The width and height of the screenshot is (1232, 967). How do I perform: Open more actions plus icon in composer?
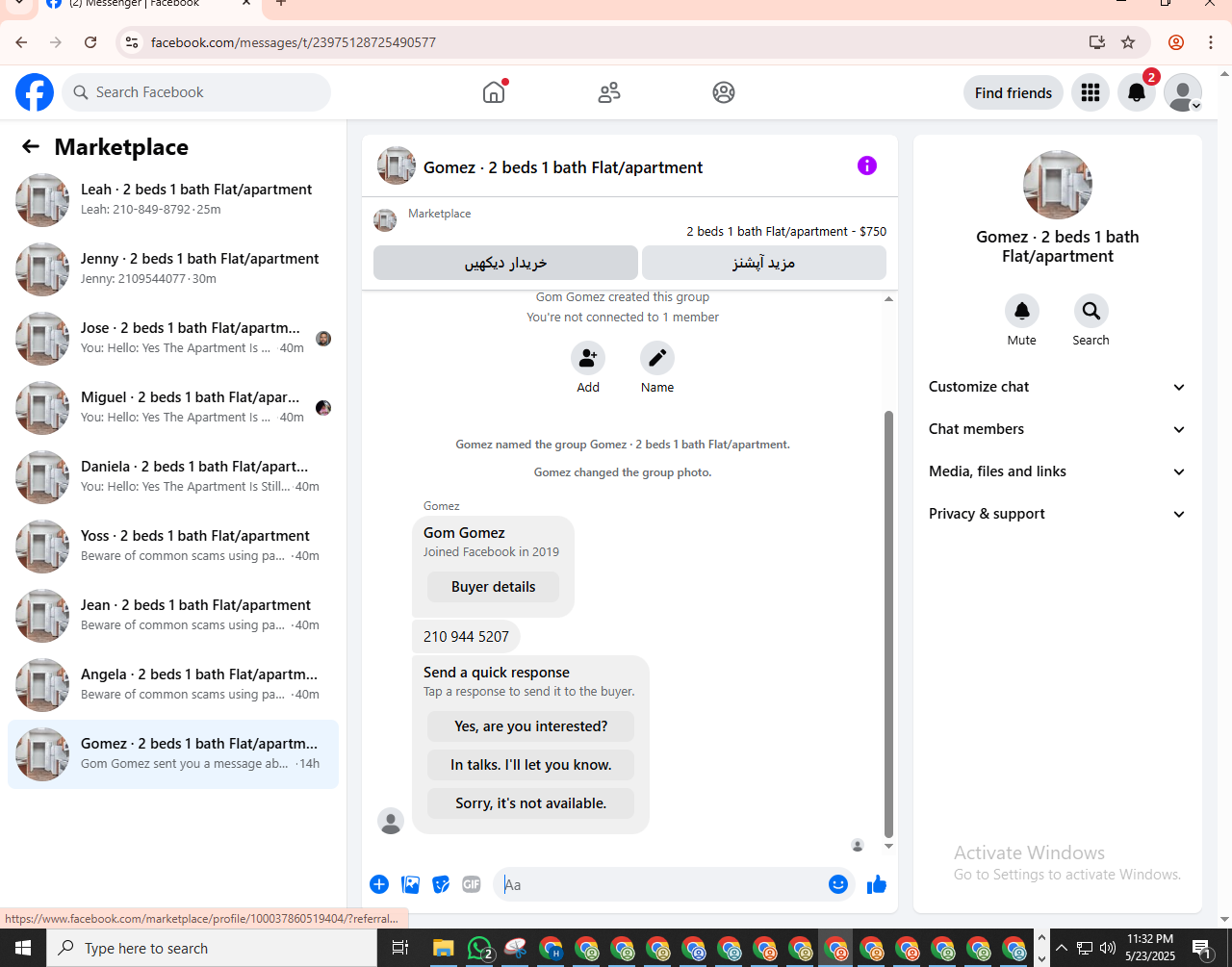tap(379, 884)
